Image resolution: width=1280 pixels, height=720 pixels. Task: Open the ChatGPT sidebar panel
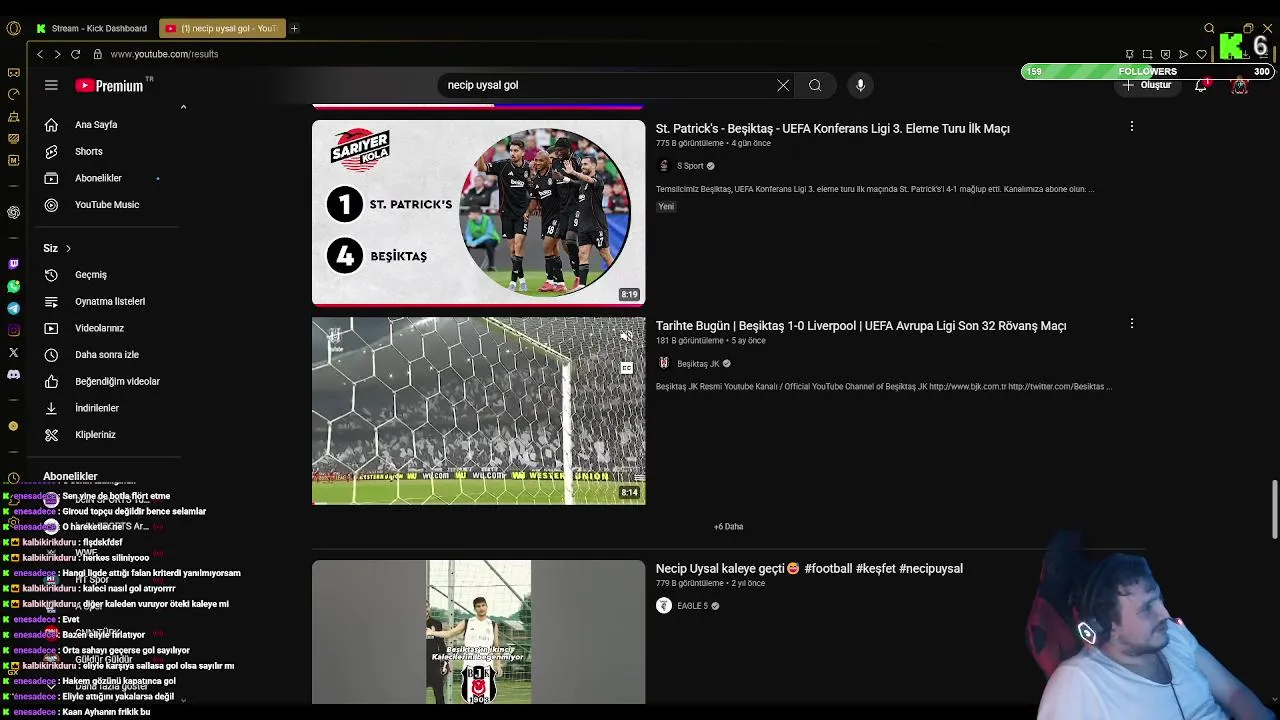(13, 212)
